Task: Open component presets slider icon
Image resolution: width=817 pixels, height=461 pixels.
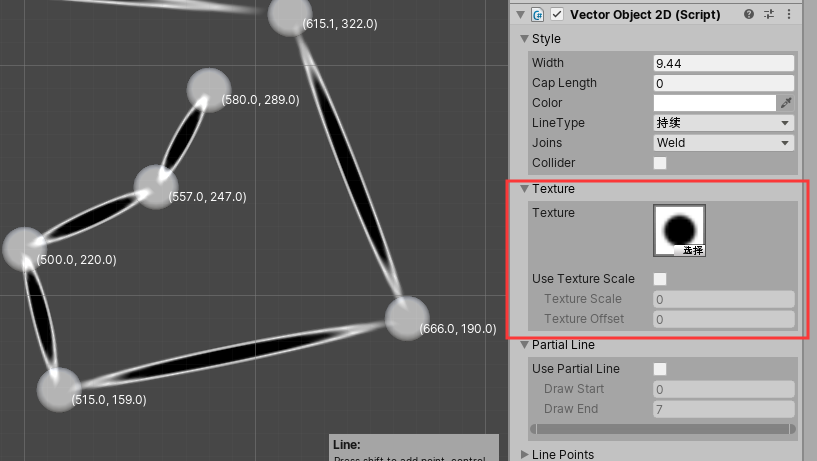Action: click(769, 15)
